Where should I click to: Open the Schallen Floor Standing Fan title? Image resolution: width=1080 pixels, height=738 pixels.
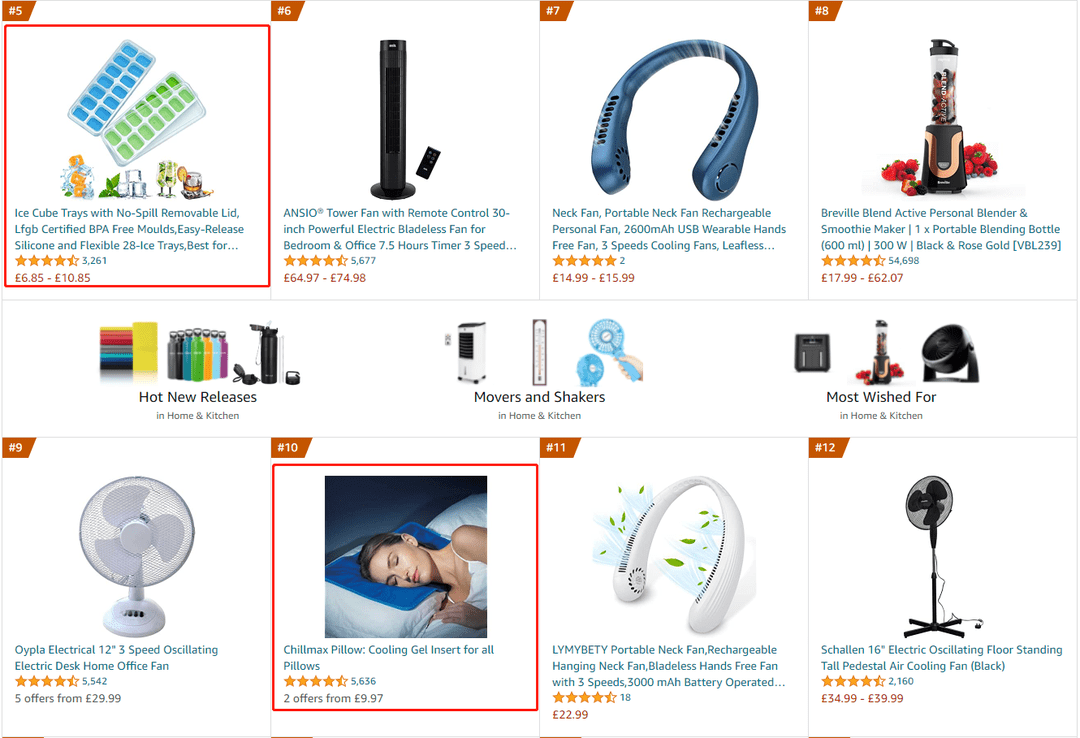941,658
